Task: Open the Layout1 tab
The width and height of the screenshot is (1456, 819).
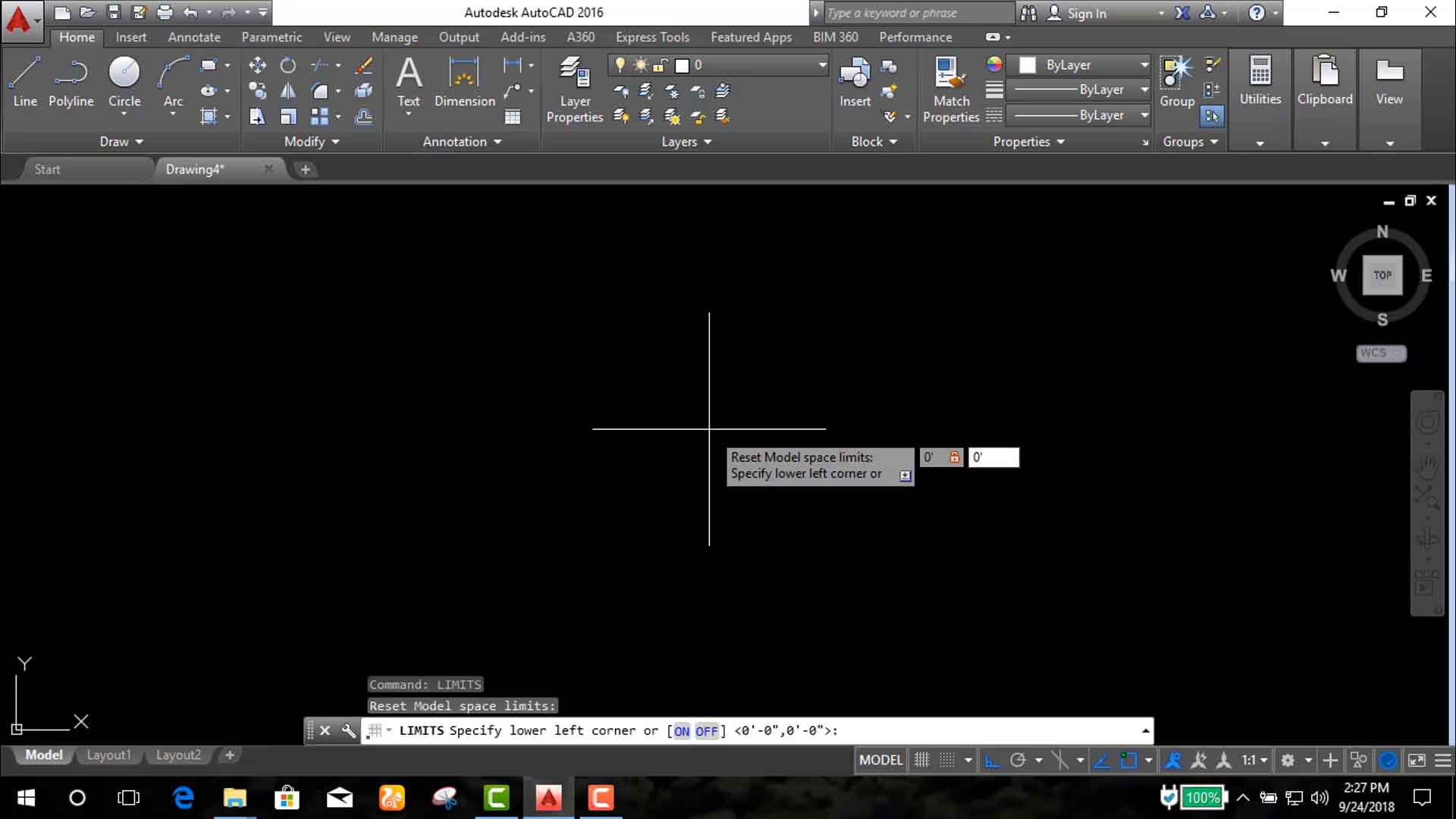Action: coord(108,755)
